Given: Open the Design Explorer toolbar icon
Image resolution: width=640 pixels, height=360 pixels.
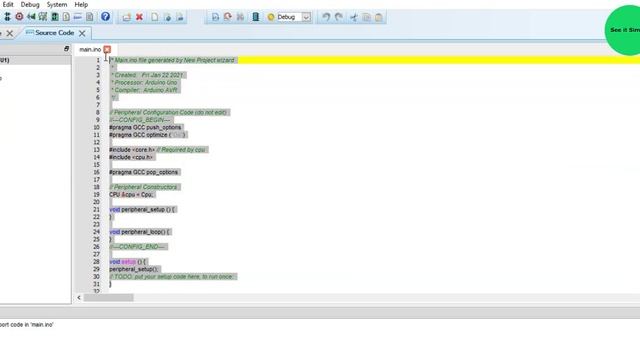Looking at the screenshot, I should (x=55, y=17).
